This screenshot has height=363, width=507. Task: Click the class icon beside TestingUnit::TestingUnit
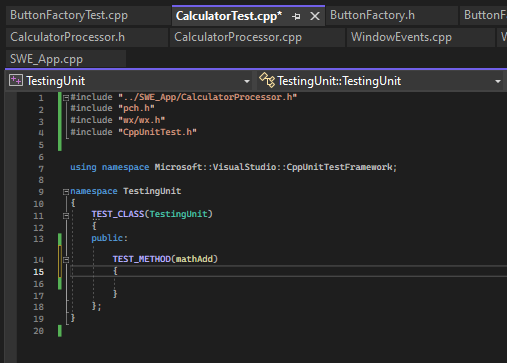[x=267, y=80]
